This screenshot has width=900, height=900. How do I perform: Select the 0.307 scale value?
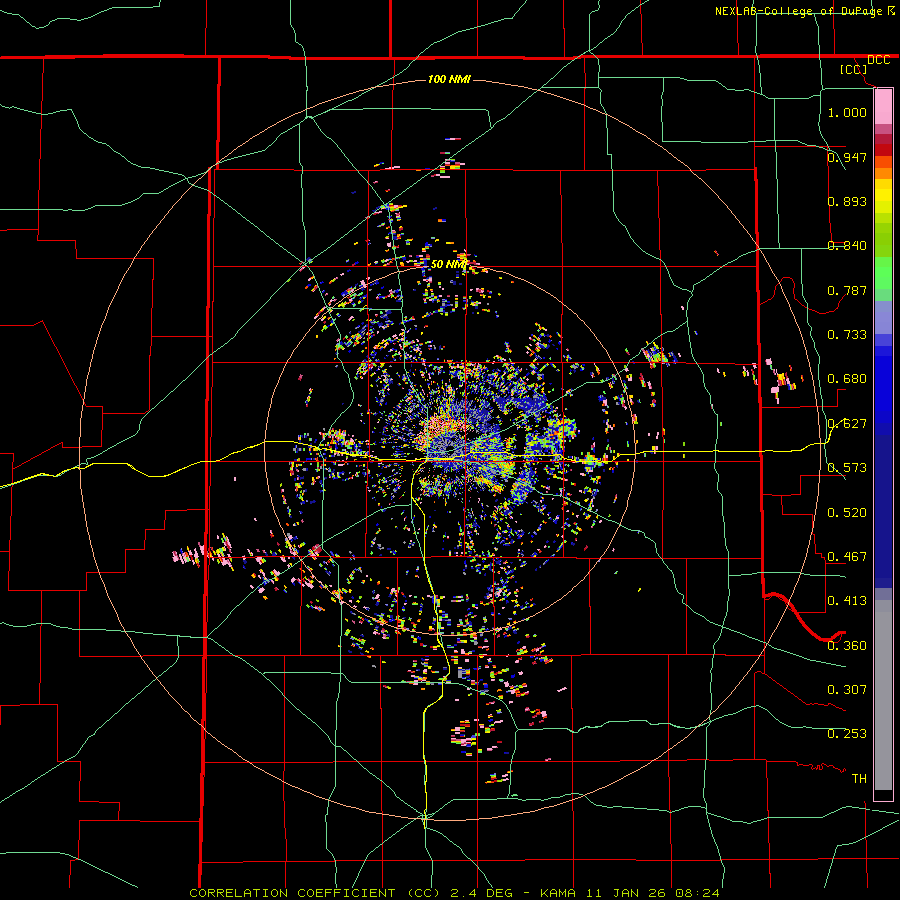847,689
